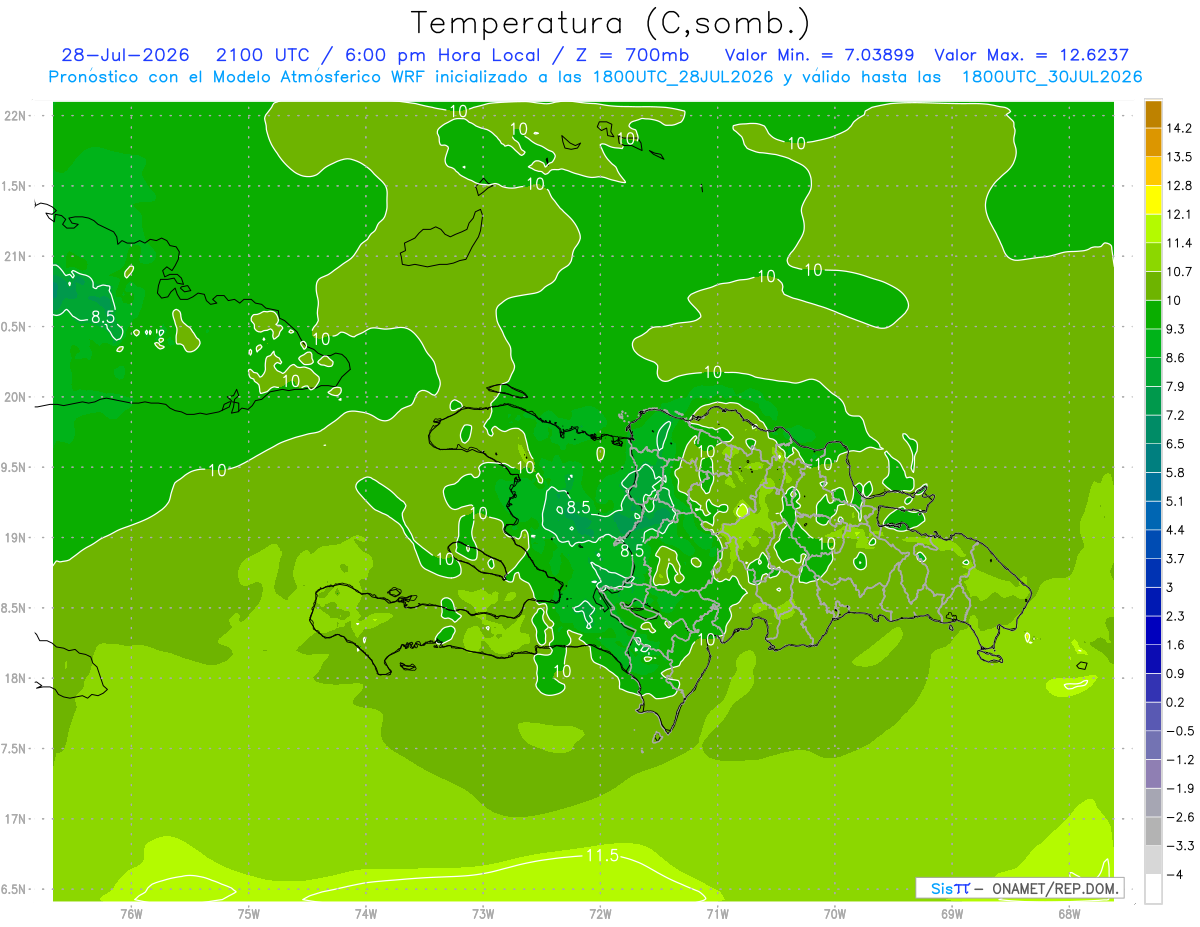Pick the yellow legend swatch between 12.1 and 12.8
The image size is (1200, 927).
click(1153, 200)
